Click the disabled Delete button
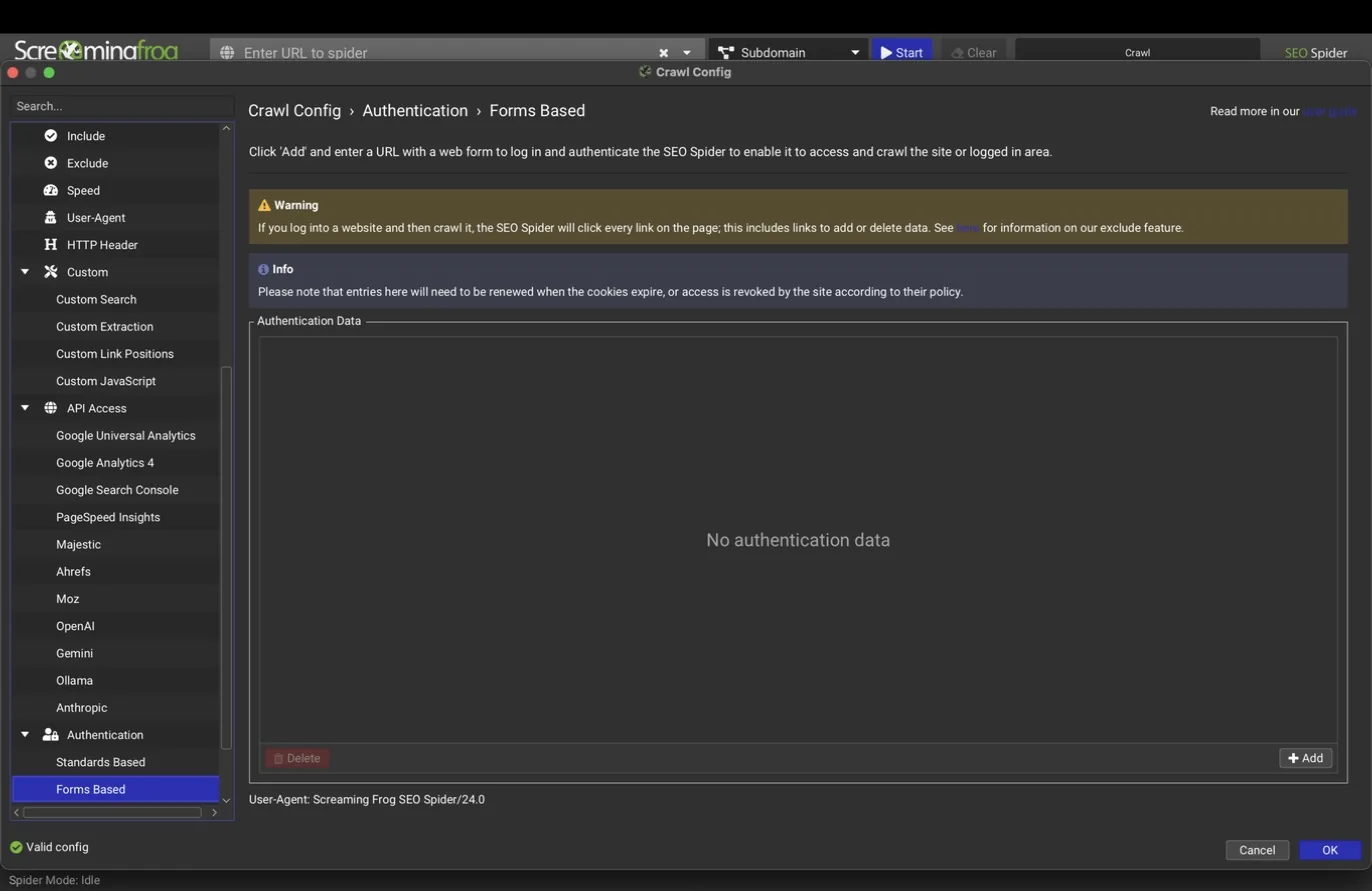 pyautogui.click(x=297, y=758)
